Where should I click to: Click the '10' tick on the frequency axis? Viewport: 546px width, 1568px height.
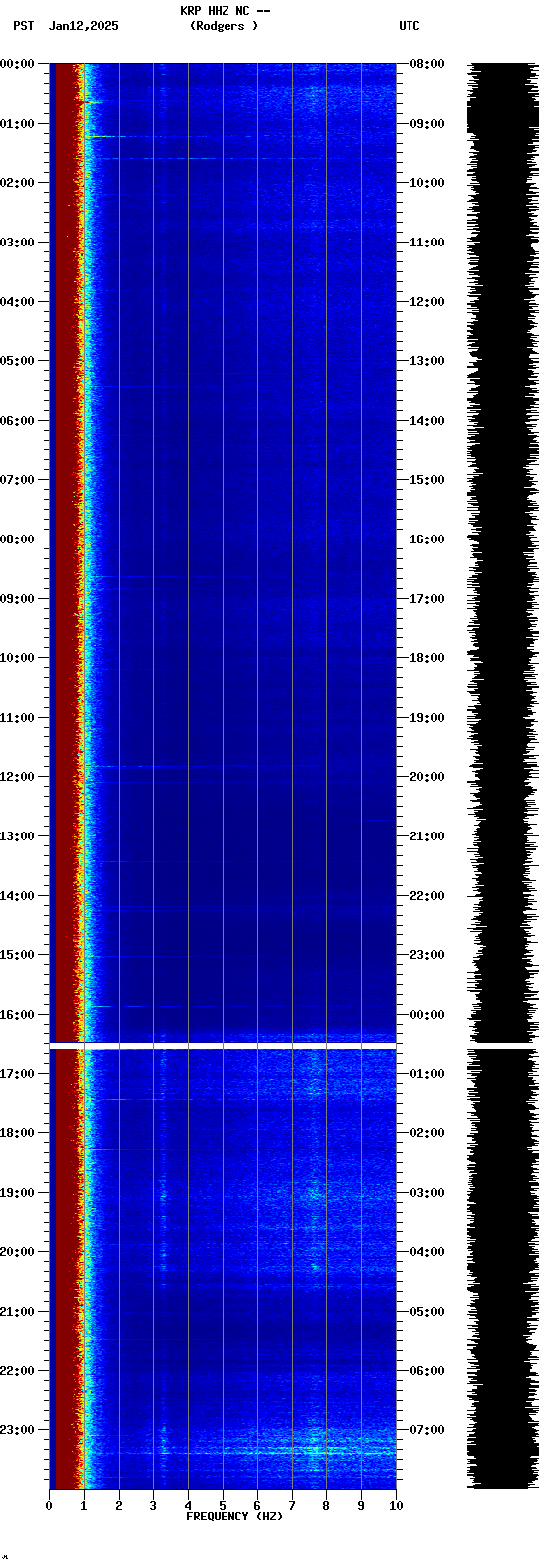[x=396, y=1506]
